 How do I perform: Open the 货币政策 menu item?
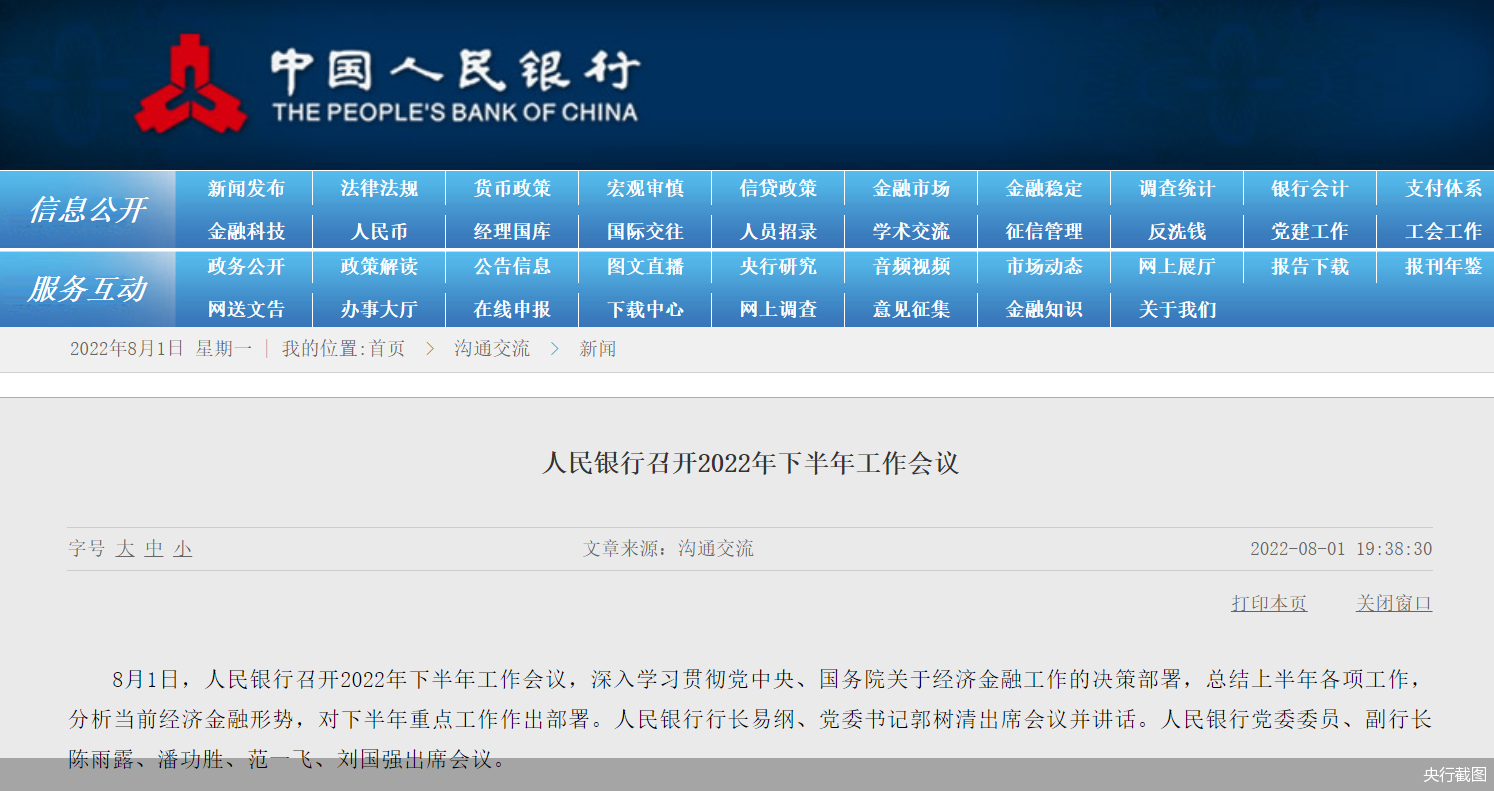click(x=512, y=189)
